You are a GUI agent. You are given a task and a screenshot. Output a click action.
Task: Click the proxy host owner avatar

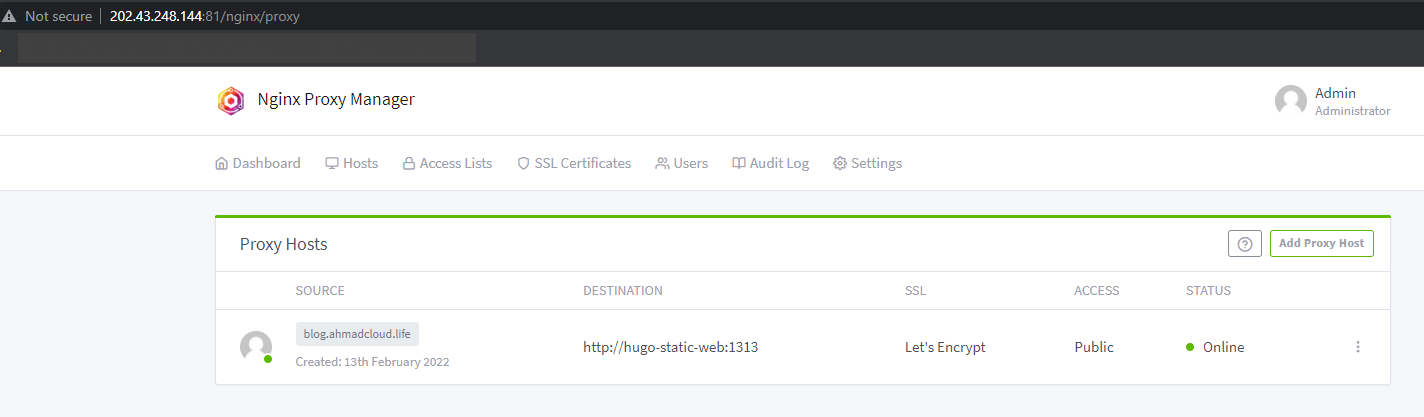[256, 347]
